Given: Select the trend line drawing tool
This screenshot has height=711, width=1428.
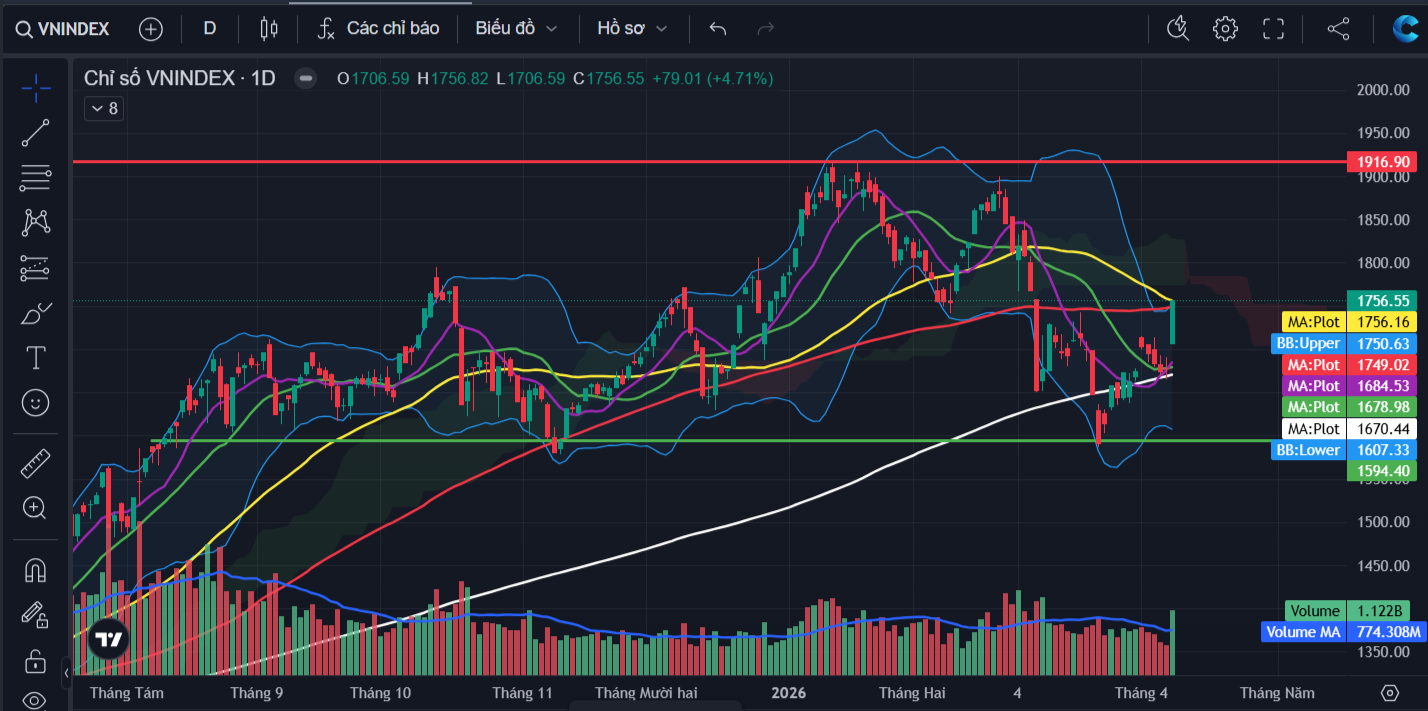Looking at the screenshot, I should (36, 133).
